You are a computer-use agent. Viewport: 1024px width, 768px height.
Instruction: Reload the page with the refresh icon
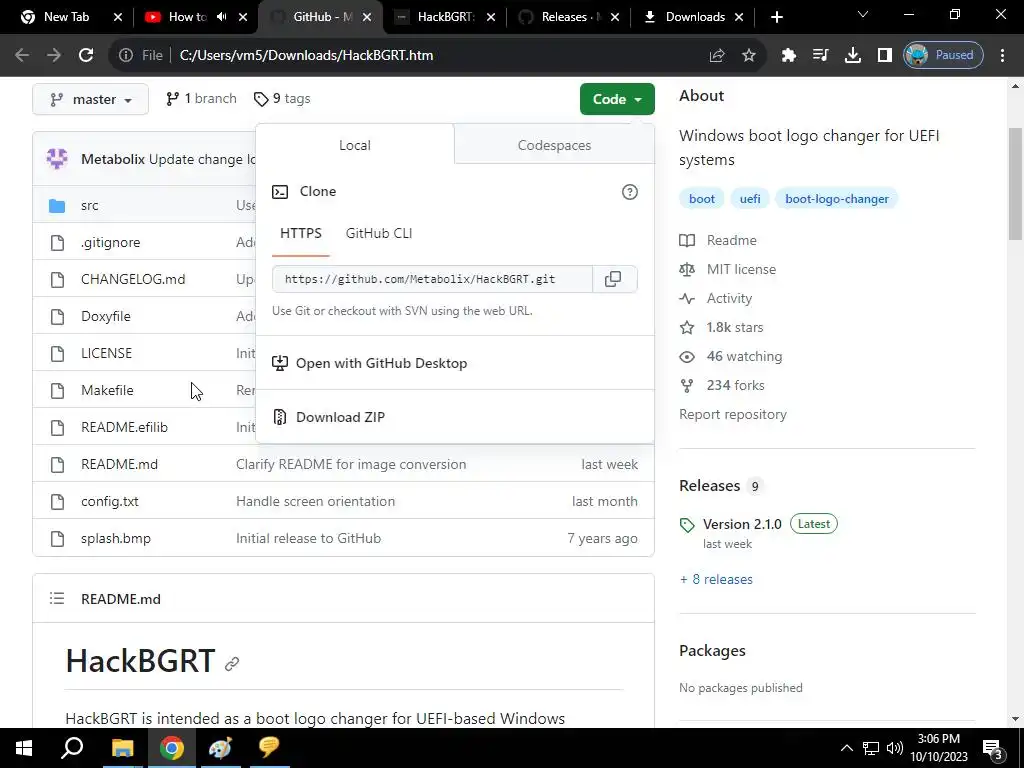(86, 55)
